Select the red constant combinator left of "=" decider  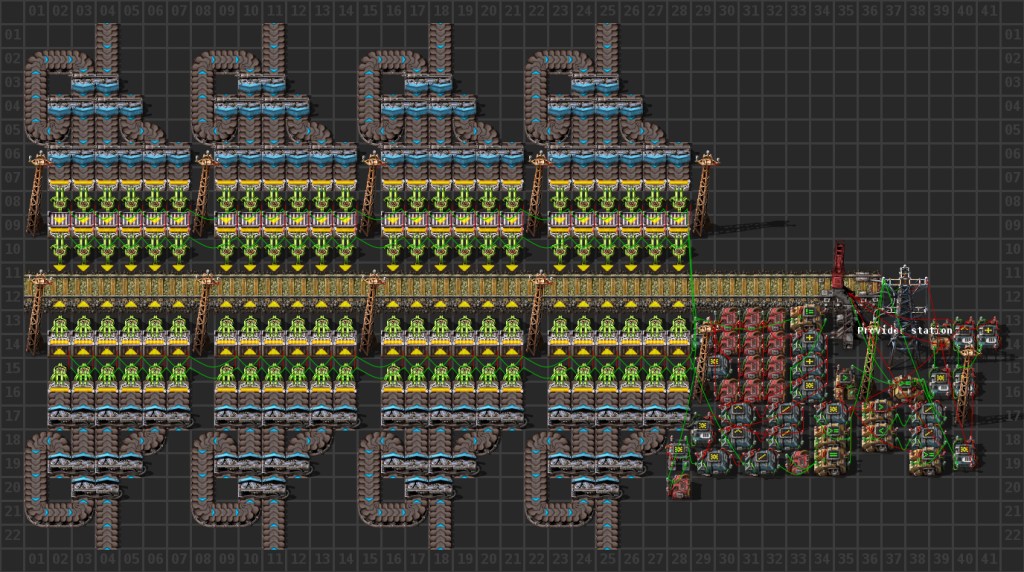800,462
